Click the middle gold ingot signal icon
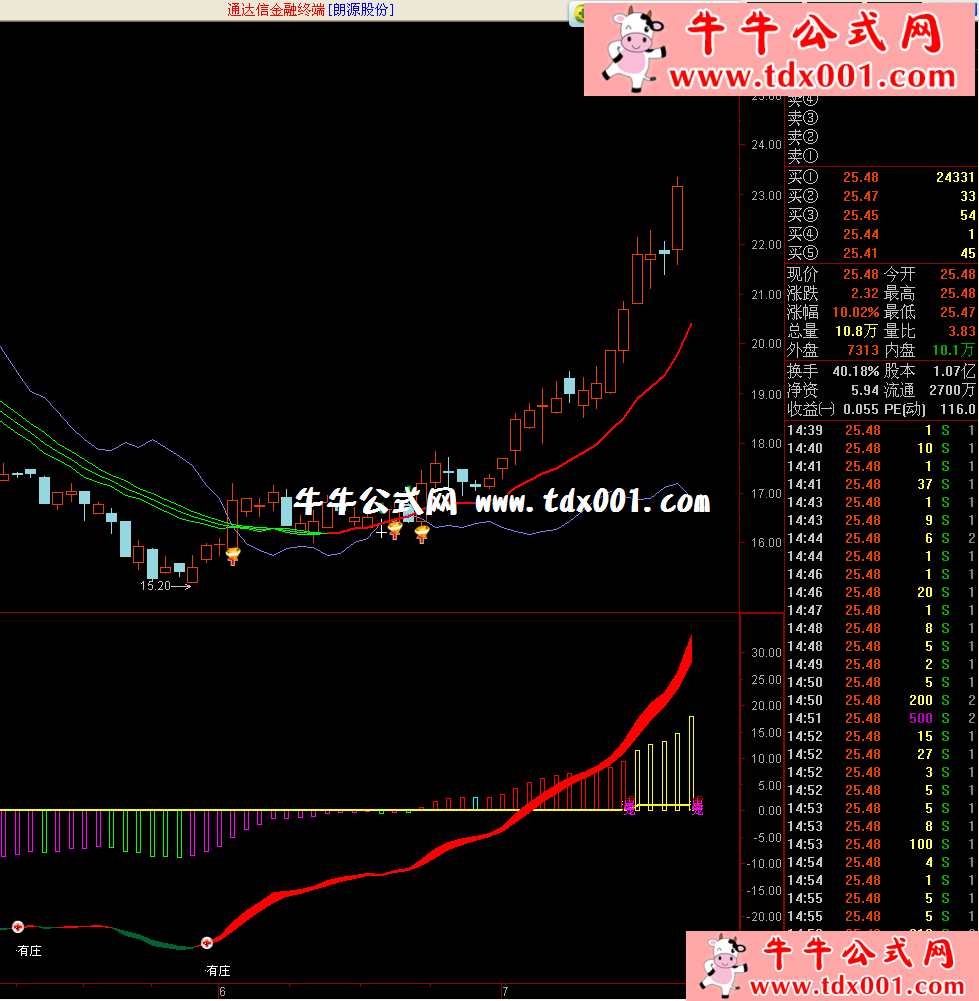Screen dimensions: 979x1001 click(395, 529)
